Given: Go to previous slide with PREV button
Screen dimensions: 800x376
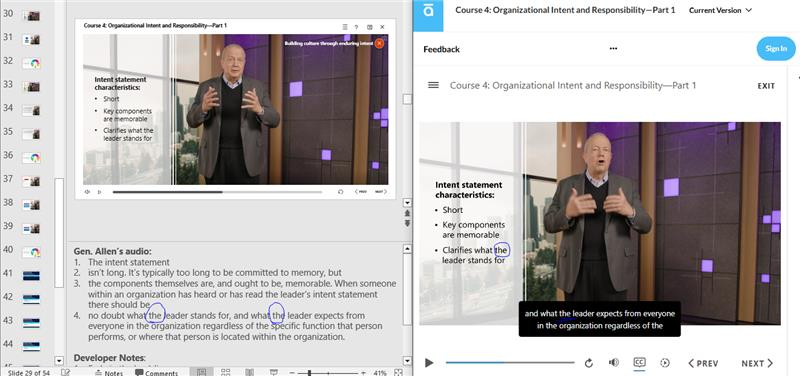Looking at the screenshot, I should [x=703, y=363].
